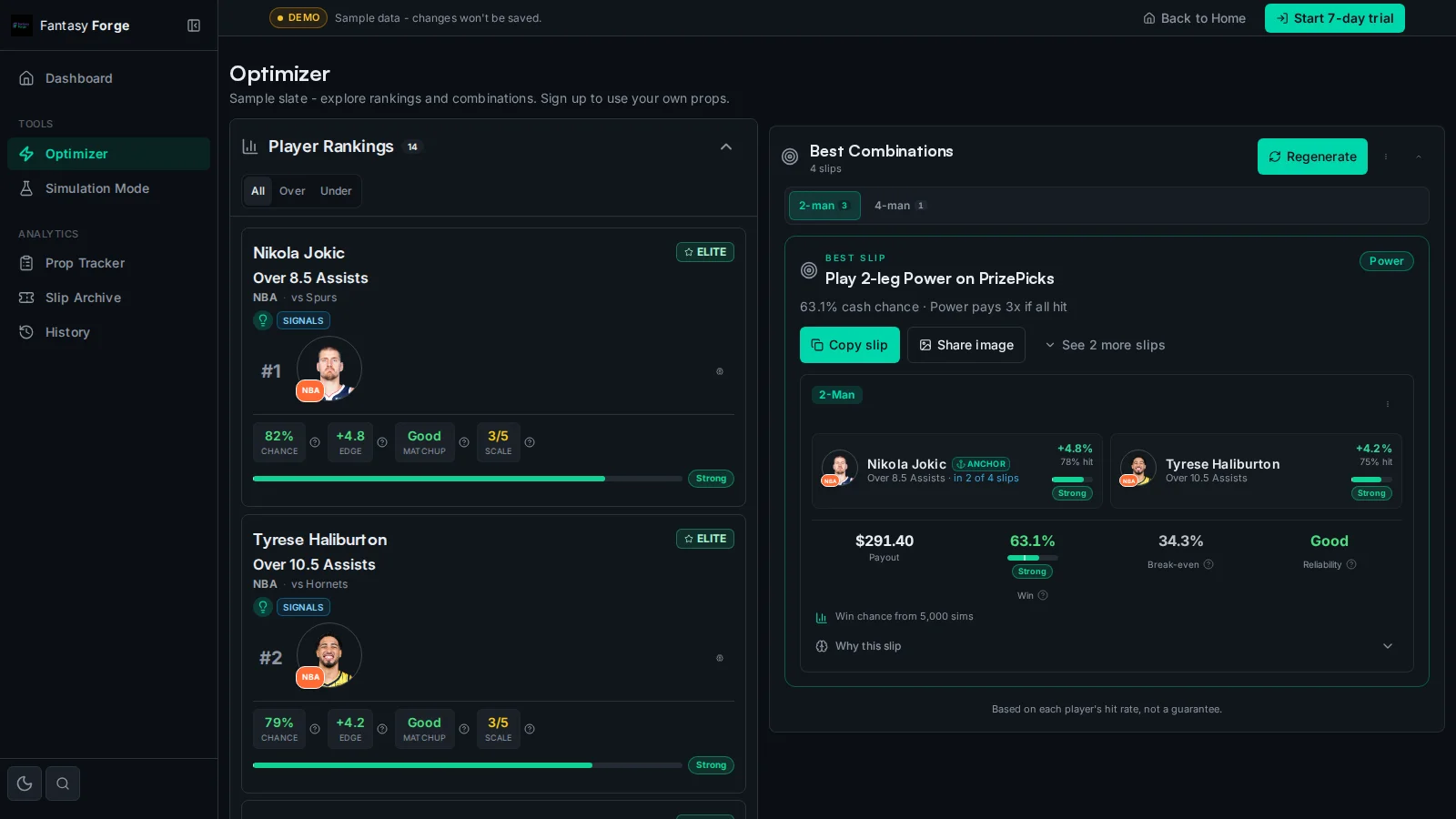Click lightbulb icon on Nikola Jokic card
This screenshot has width=1456, height=819.
pos(263,320)
